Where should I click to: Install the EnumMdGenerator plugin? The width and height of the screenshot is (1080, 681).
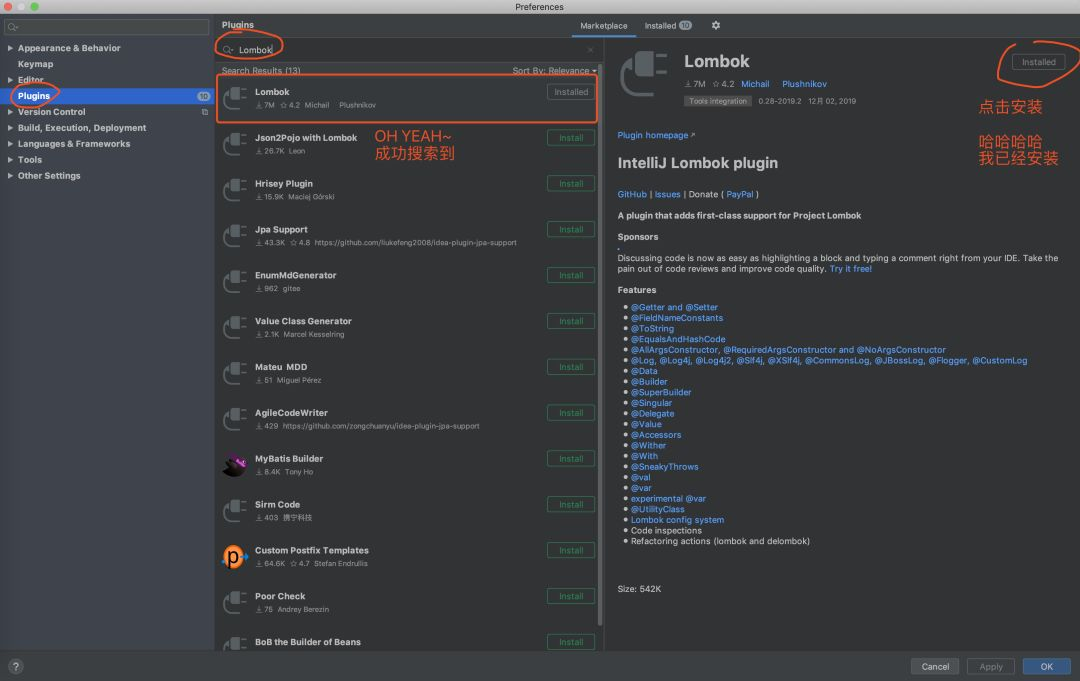(x=571, y=275)
